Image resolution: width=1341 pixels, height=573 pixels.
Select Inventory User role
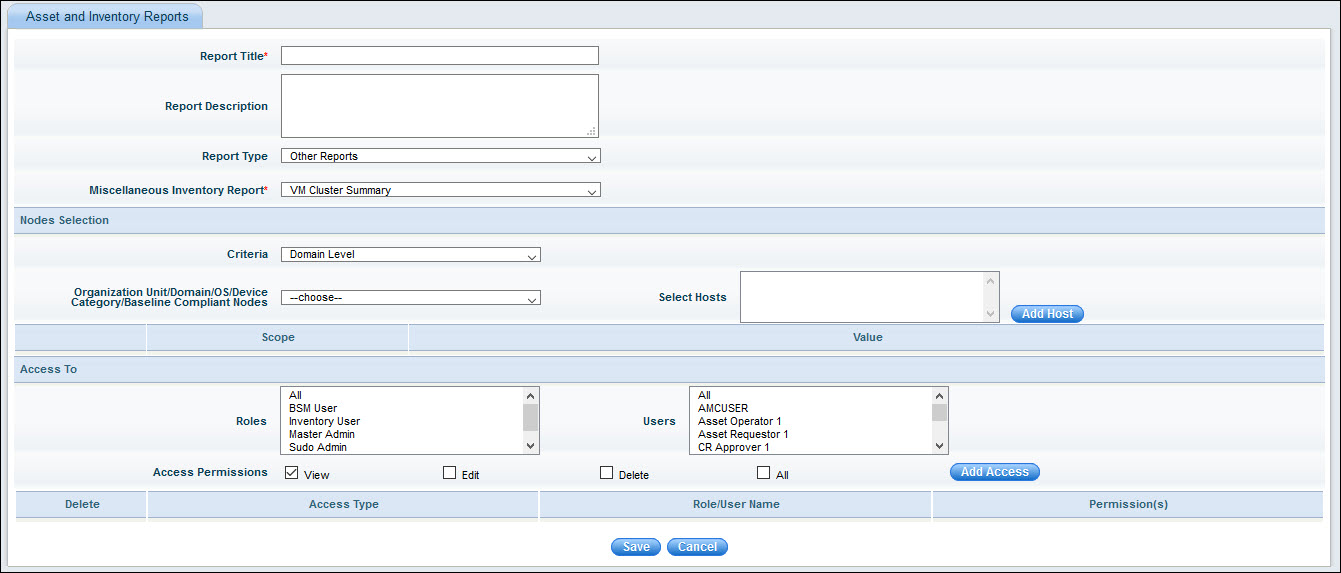tap(324, 421)
